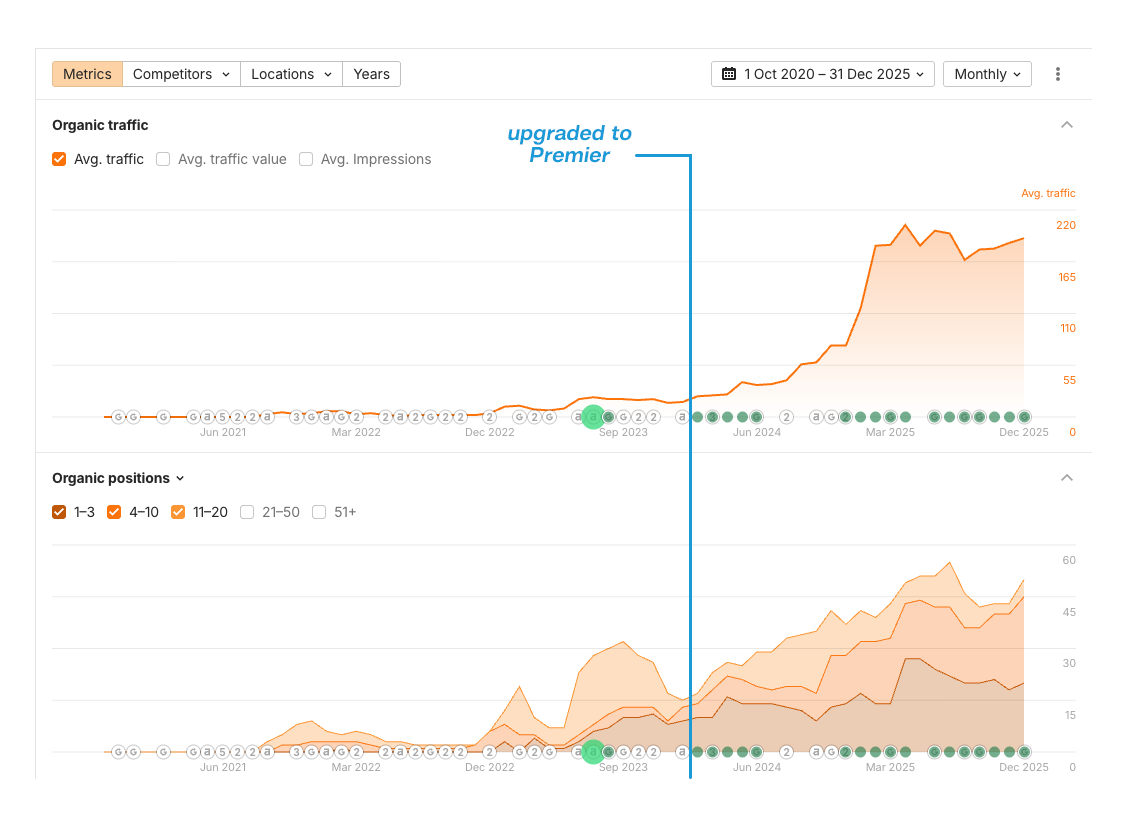This screenshot has height=829, width=1125.
Task: Open the Locations dropdown
Action: [x=291, y=74]
